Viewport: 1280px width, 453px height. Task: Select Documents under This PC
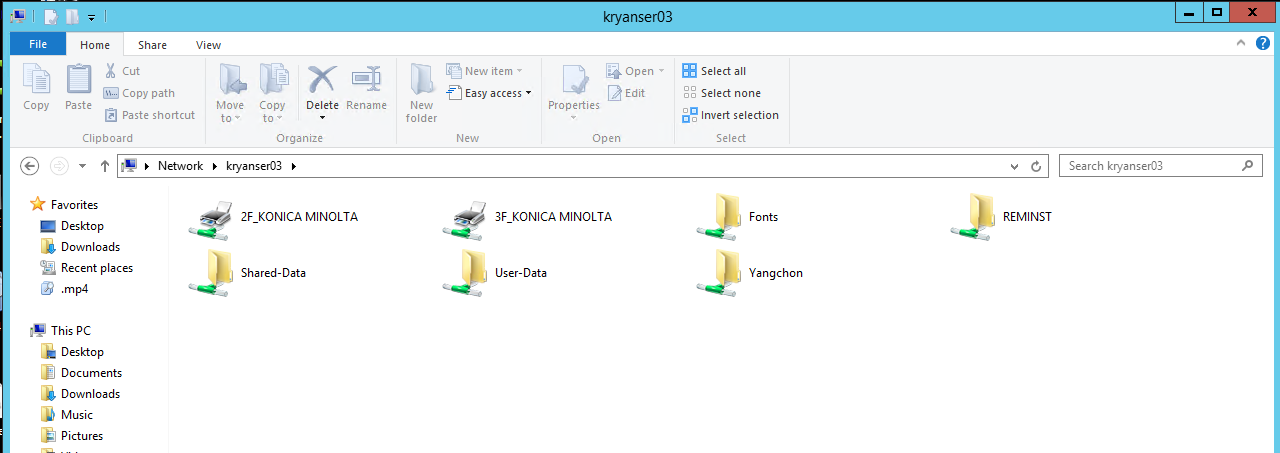(x=81, y=373)
